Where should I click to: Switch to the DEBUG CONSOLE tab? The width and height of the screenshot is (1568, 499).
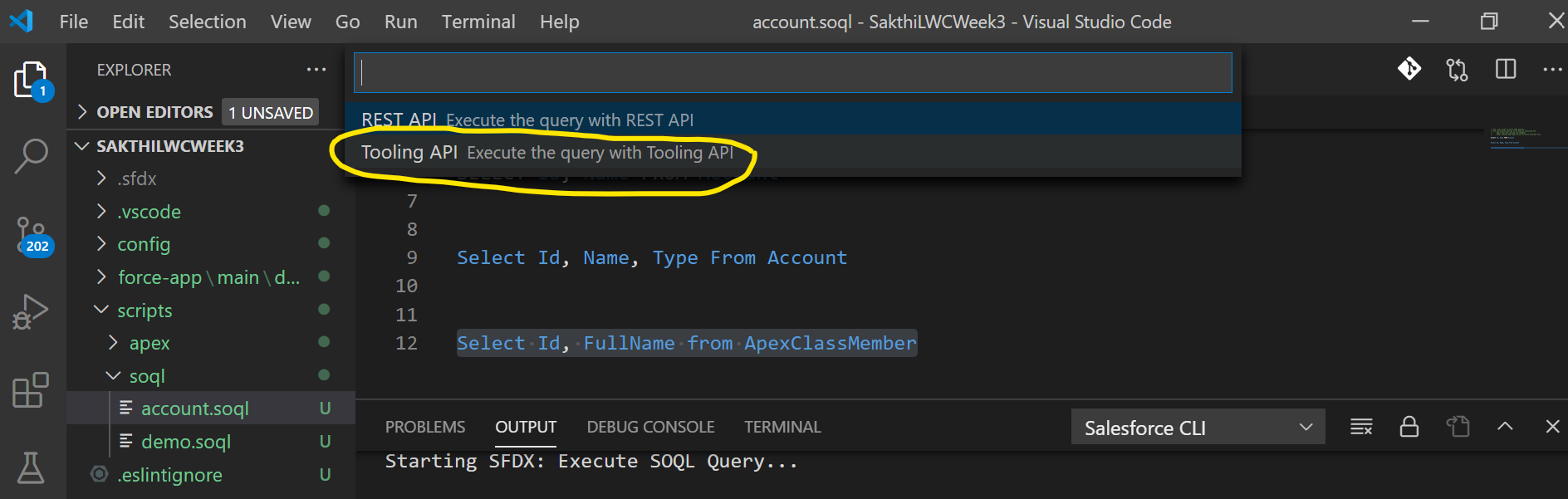[x=650, y=427]
